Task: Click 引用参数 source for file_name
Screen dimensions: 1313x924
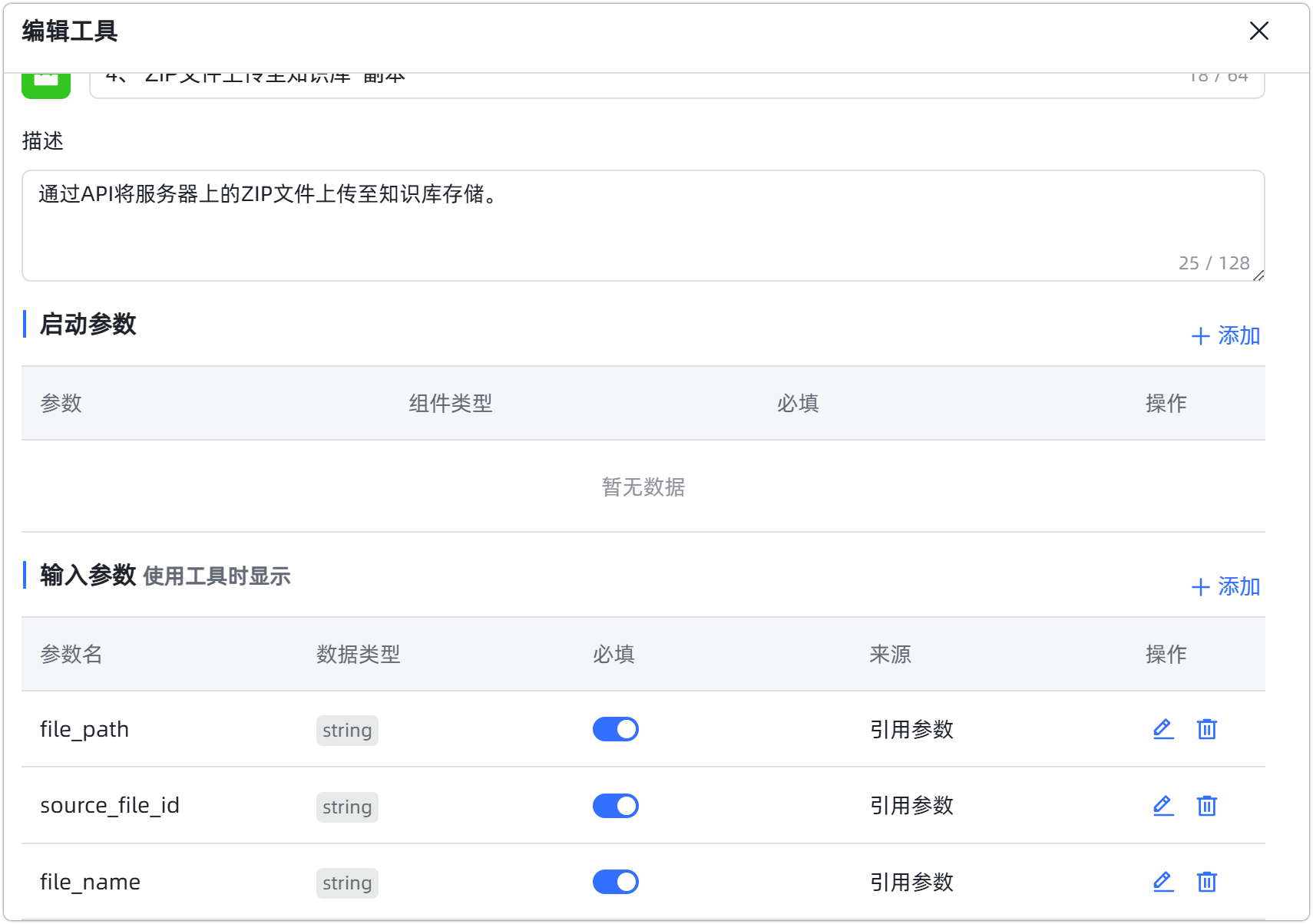Action: [911, 882]
